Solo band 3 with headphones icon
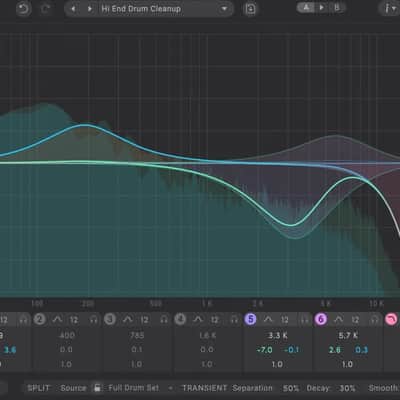The width and height of the screenshot is (400, 400). pyautogui.click(x=164, y=320)
